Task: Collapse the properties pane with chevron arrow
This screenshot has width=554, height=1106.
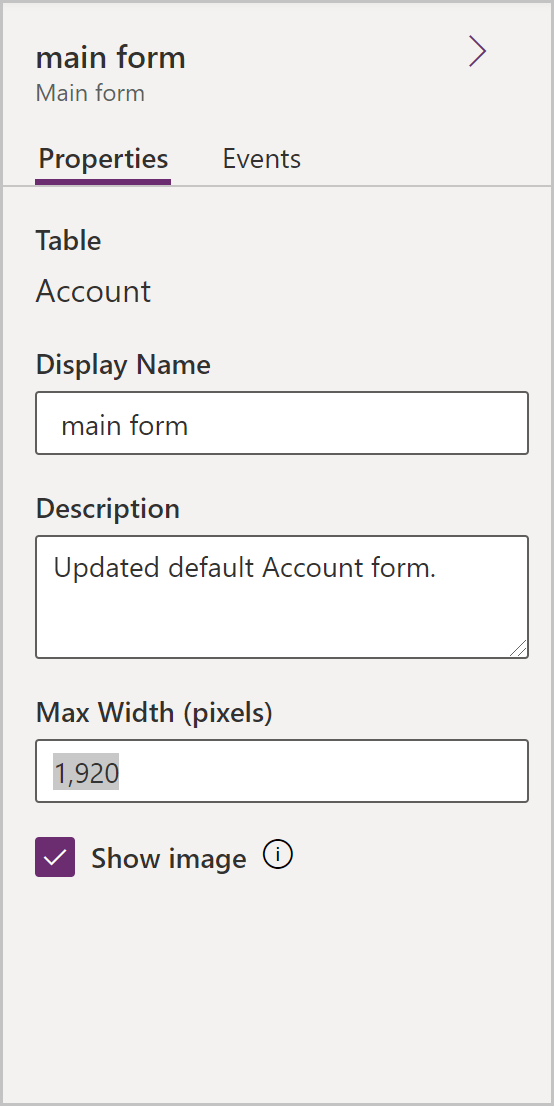Action: pyautogui.click(x=478, y=51)
